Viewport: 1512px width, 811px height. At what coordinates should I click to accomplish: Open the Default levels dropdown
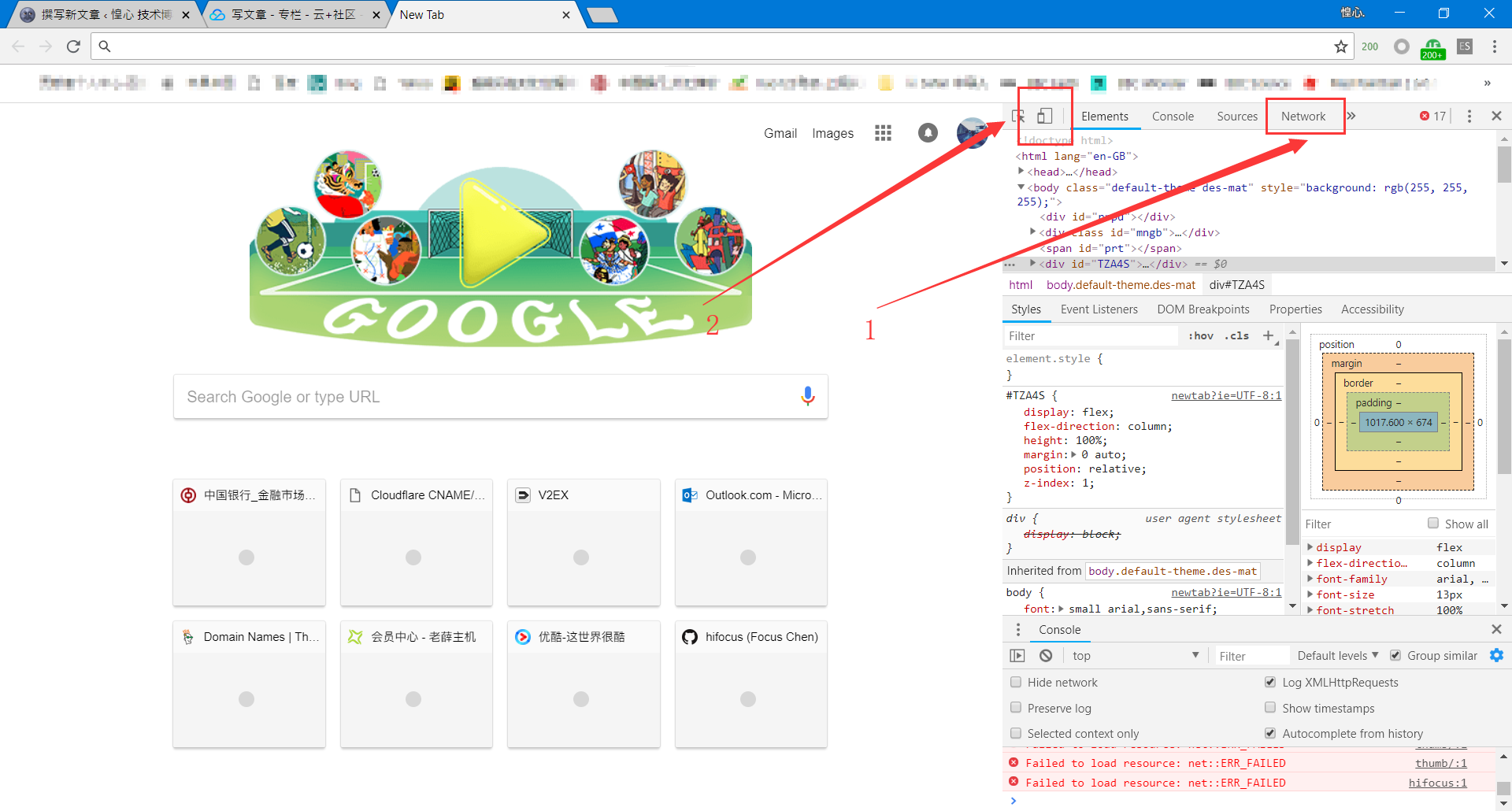[1338, 655]
